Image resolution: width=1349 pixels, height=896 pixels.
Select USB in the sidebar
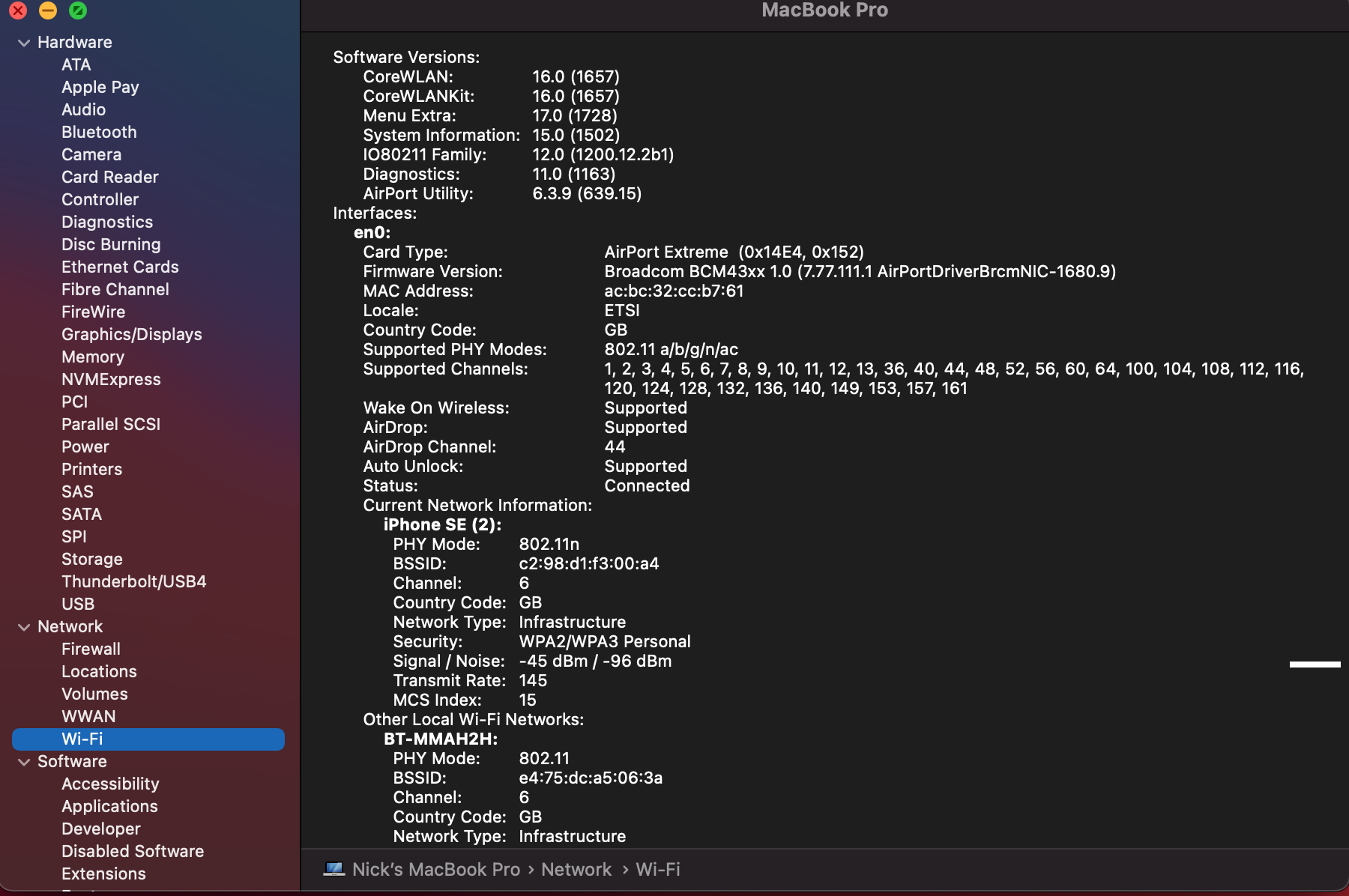[78, 605]
